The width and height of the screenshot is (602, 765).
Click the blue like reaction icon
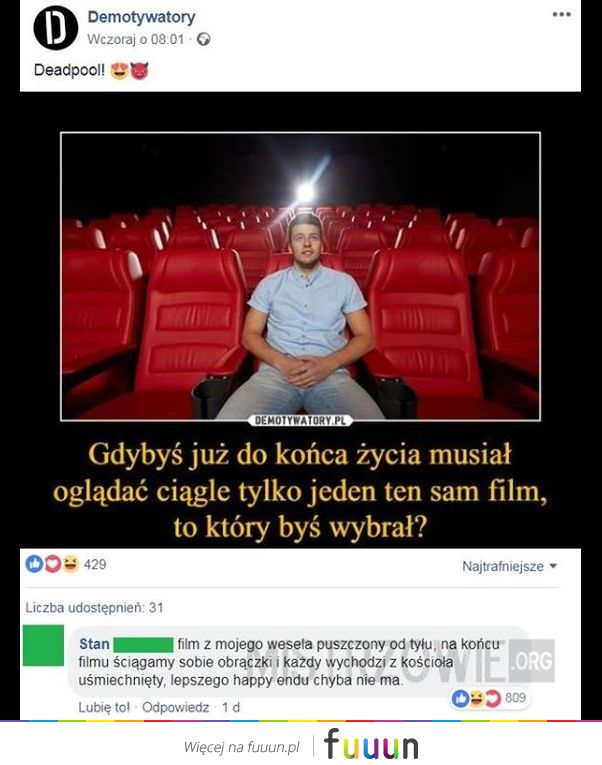(34, 564)
